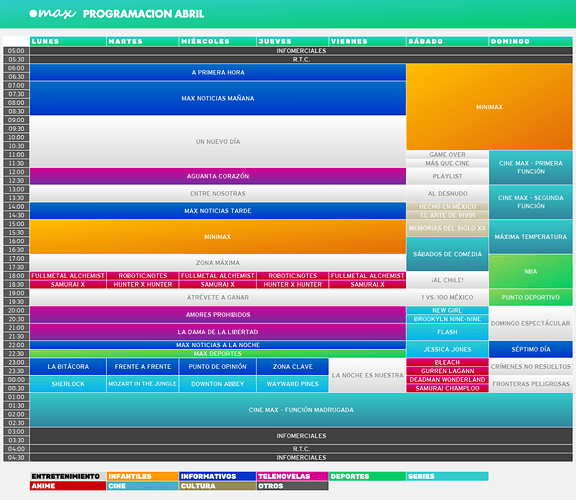
Task: Click the TELENOVELAS magenta legend swatch
Action: tap(292, 476)
